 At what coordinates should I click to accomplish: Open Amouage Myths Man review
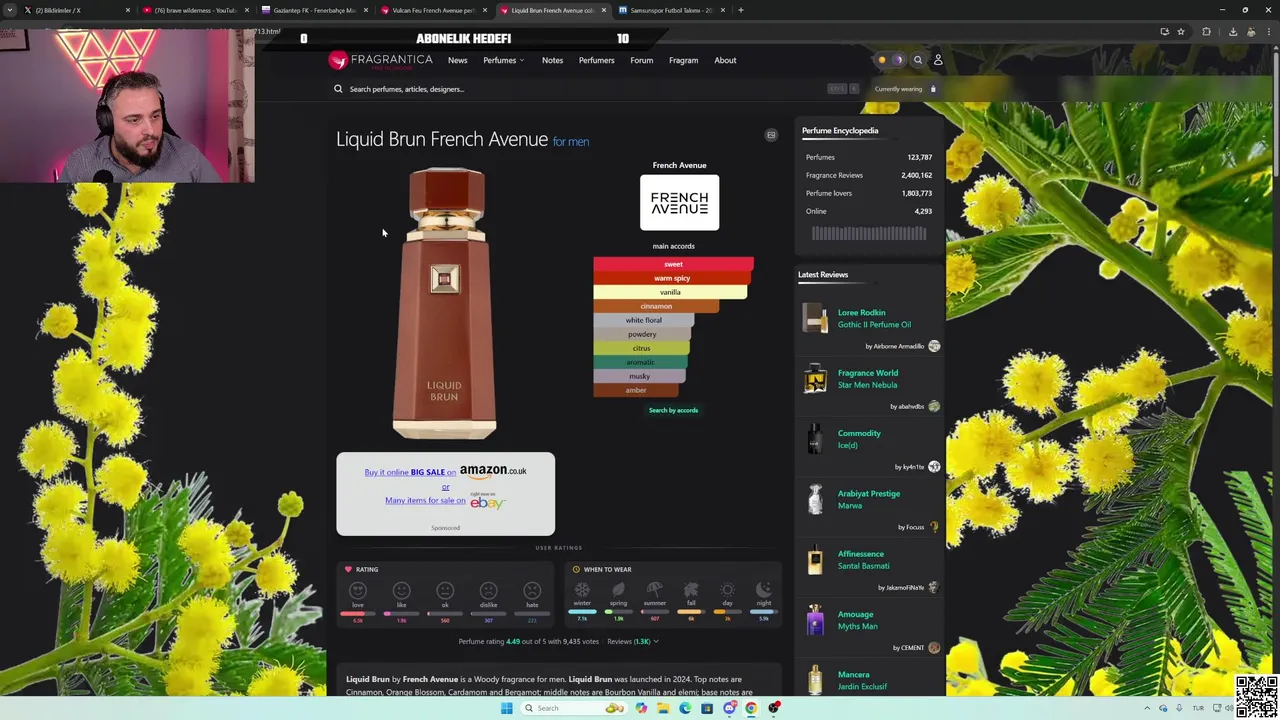pos(857,620)
